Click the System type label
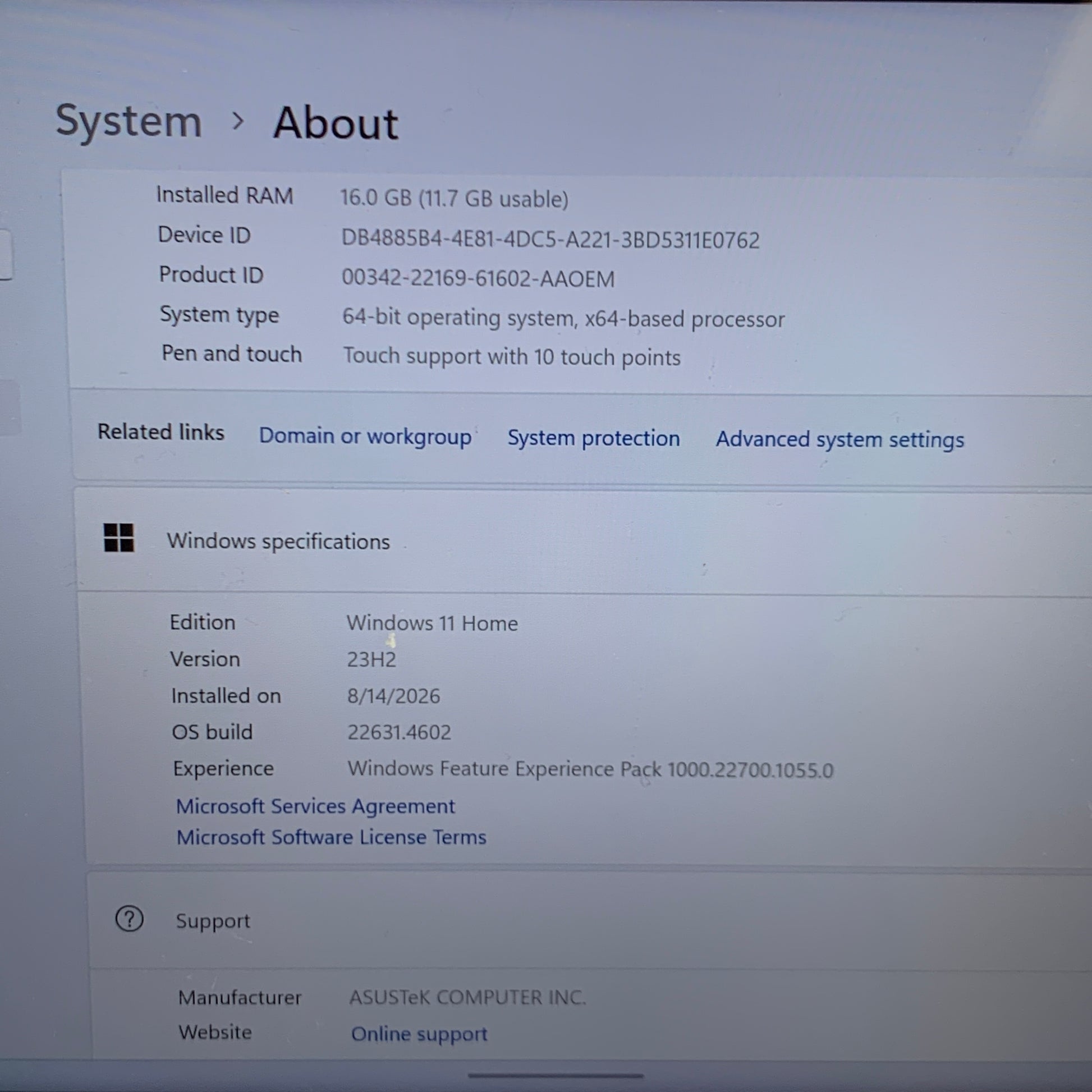 tap(219, 315)
